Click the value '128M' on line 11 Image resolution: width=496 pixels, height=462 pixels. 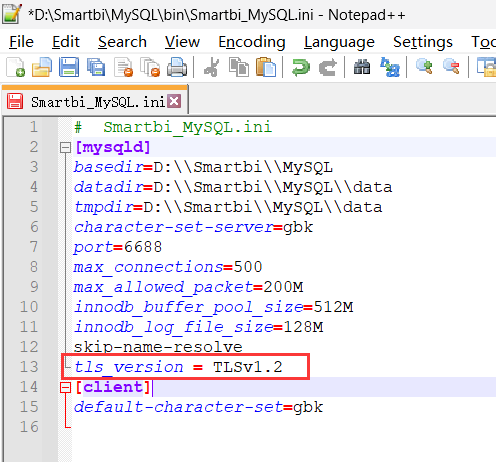pyautogui.click(x=303, y=327)
